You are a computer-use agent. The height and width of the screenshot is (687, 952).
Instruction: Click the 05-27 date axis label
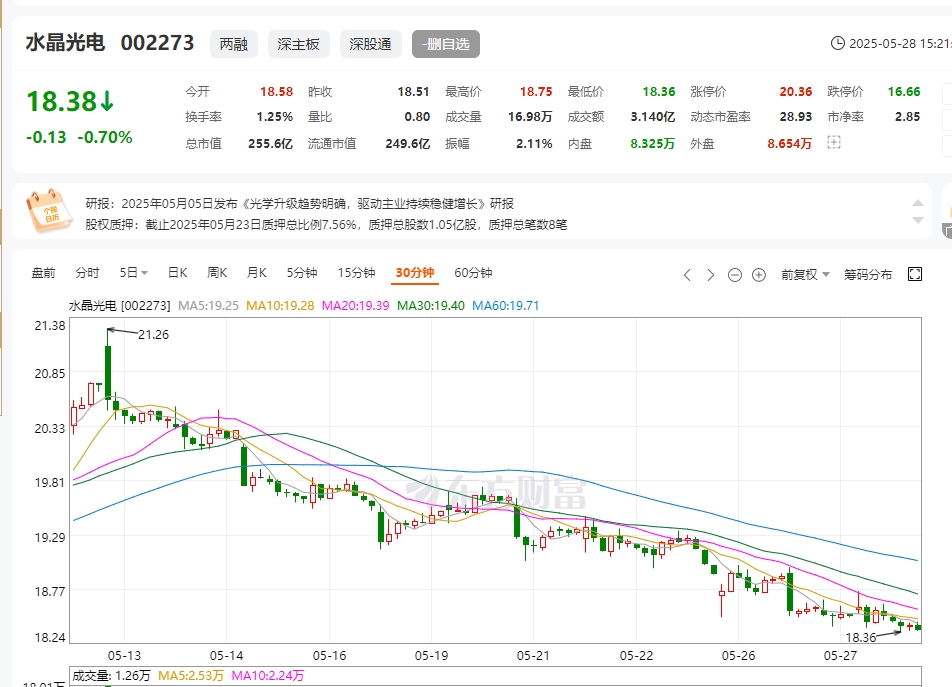840,655
